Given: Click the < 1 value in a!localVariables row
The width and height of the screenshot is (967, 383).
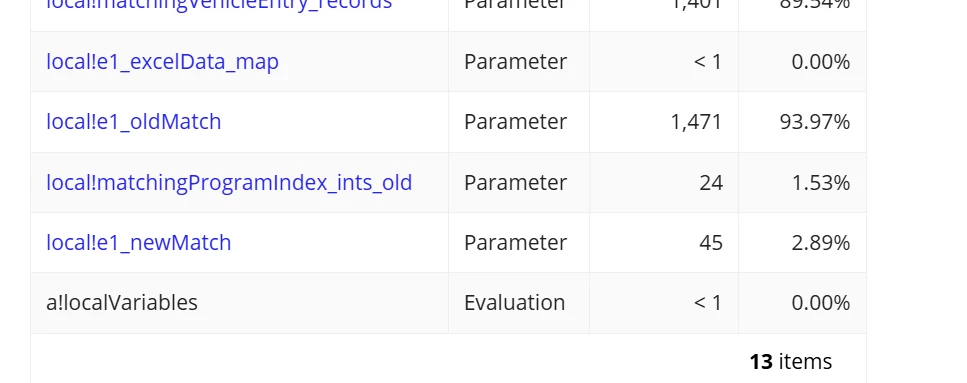Looking at the screenshot, I should tap(707, 303).
